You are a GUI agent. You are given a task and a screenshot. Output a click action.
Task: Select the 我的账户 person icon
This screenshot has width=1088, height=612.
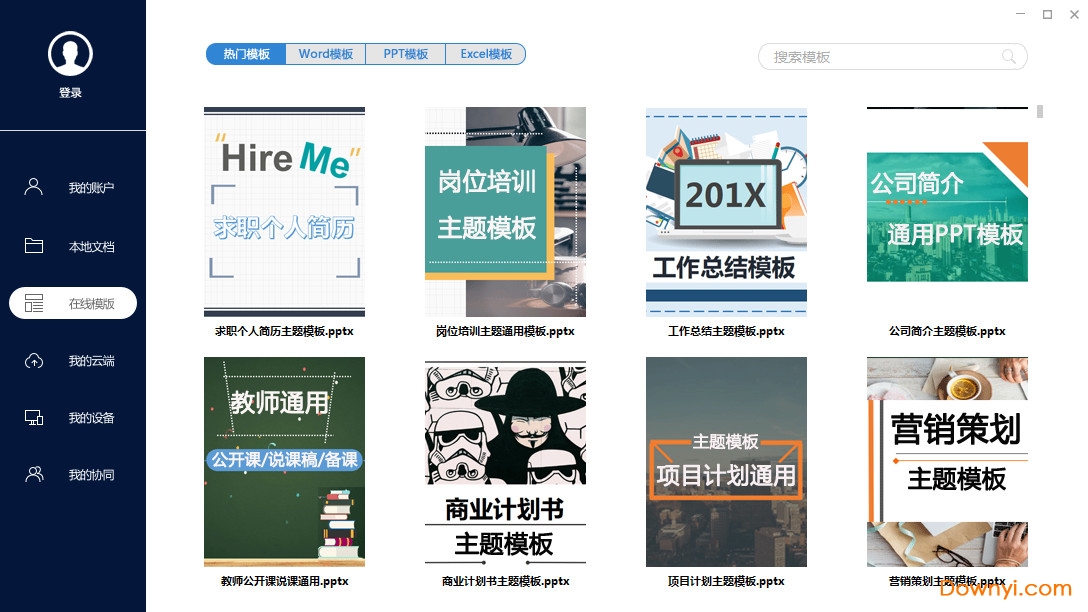tap(33, 186)
